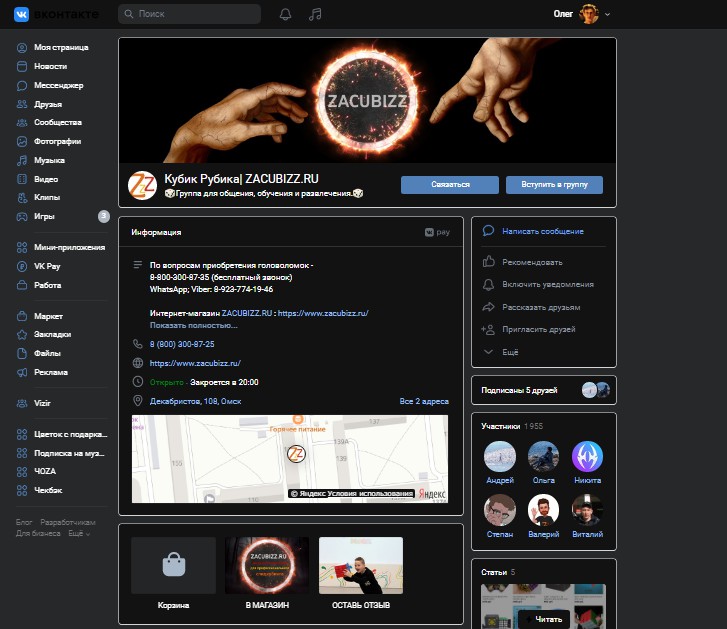
Task: Open ZACUBIZZ.RU link in the description
Action: [247, 313]
